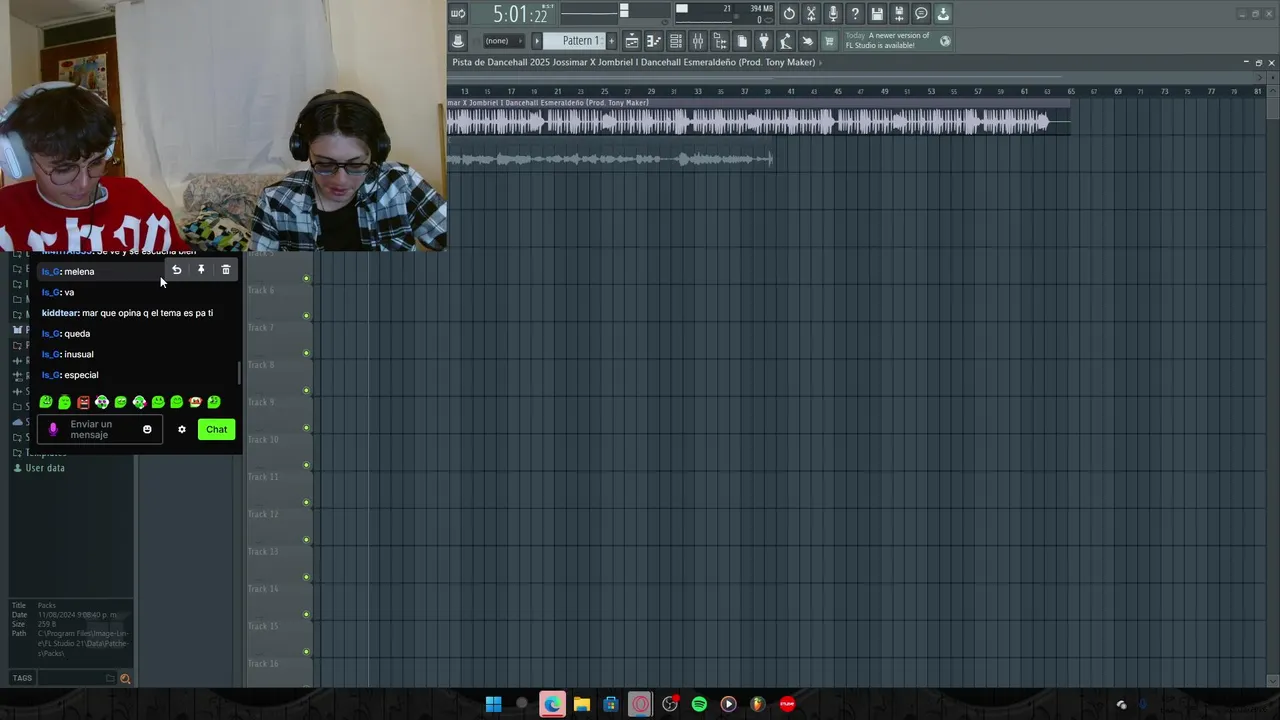Click the purple microphone icon in chat

pyautogui.click(x=53, y=430)
